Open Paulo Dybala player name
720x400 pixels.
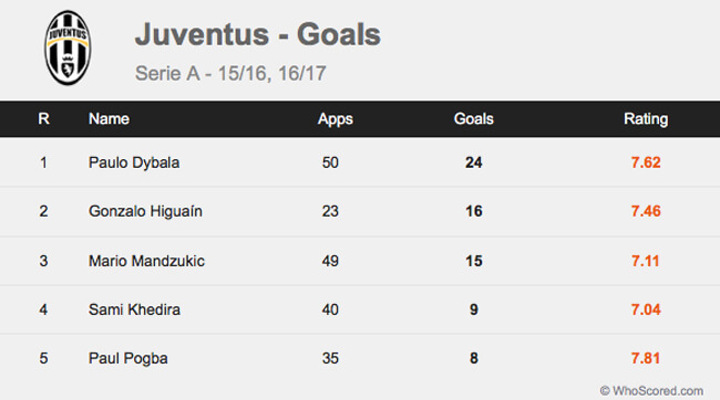coord(134,163)
